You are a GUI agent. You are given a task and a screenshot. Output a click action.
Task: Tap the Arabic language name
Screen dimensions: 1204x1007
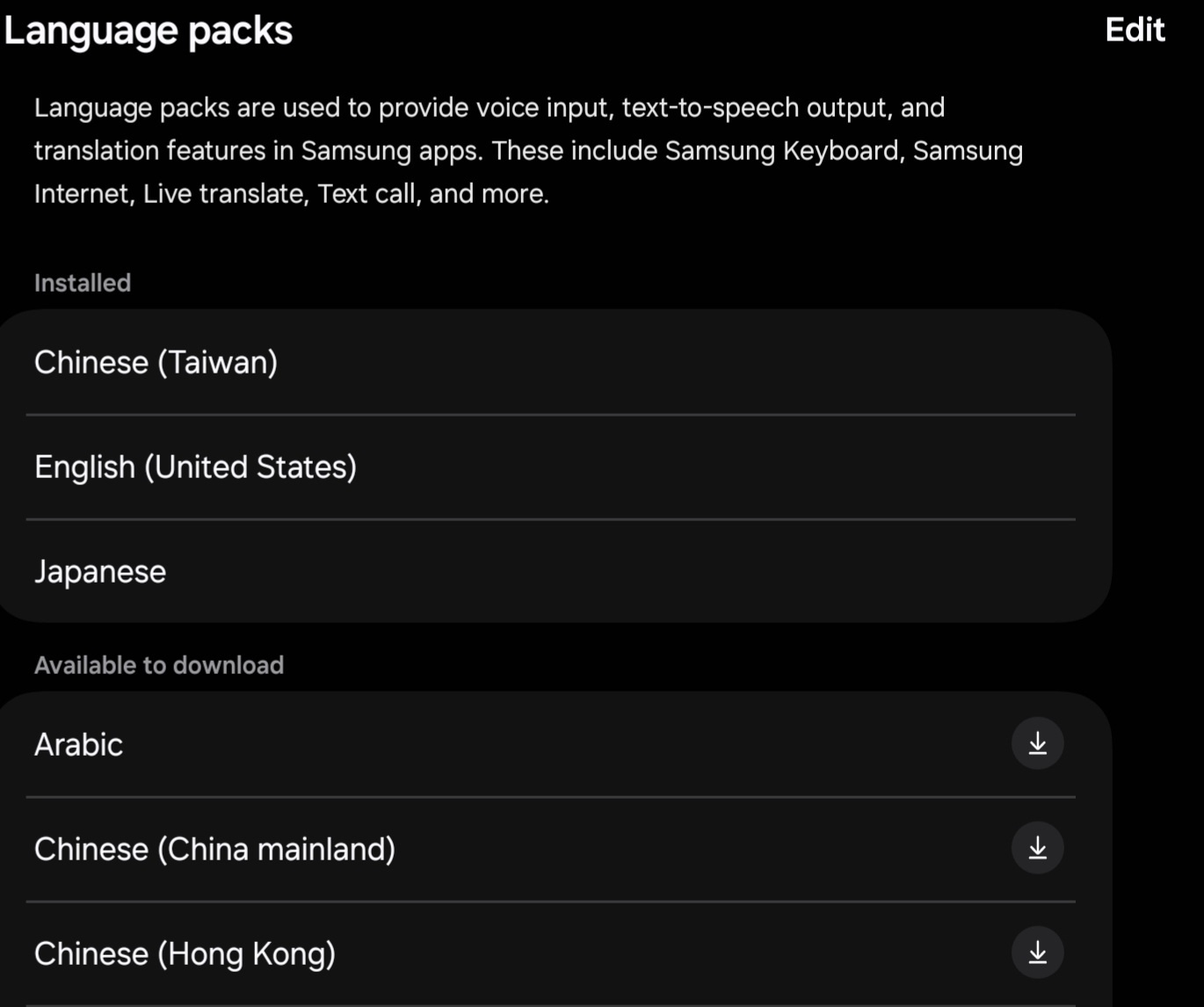point(78,745)
